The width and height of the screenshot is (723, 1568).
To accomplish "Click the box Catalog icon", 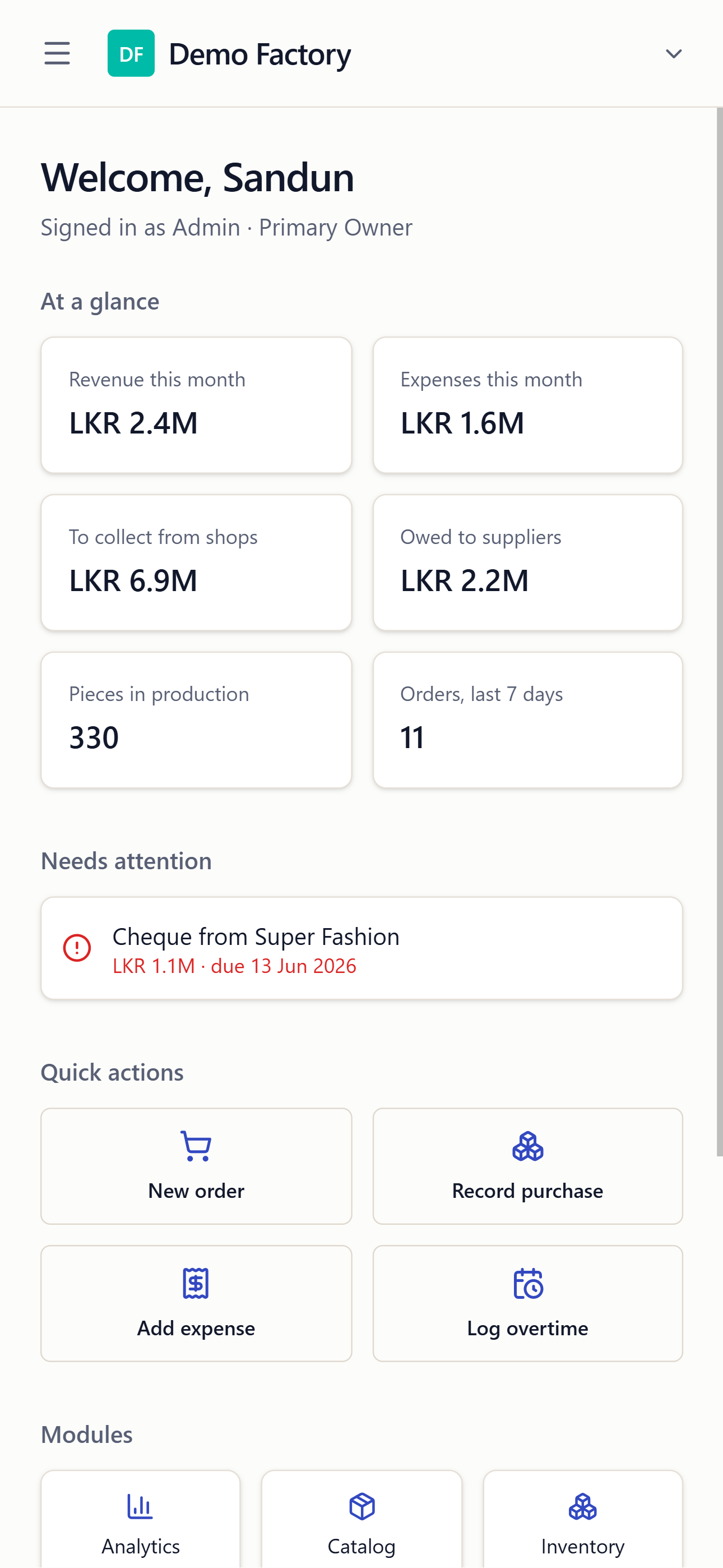I will 362,1507.
